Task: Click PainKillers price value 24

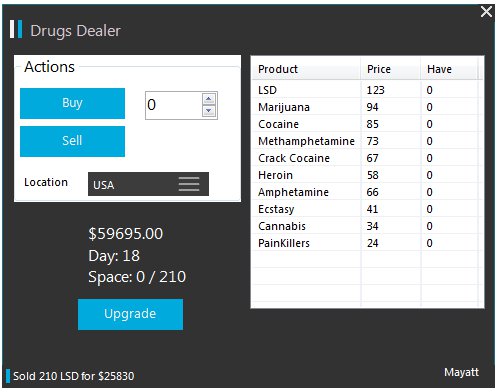Action: pyautogui.click(x=373, y=243)
